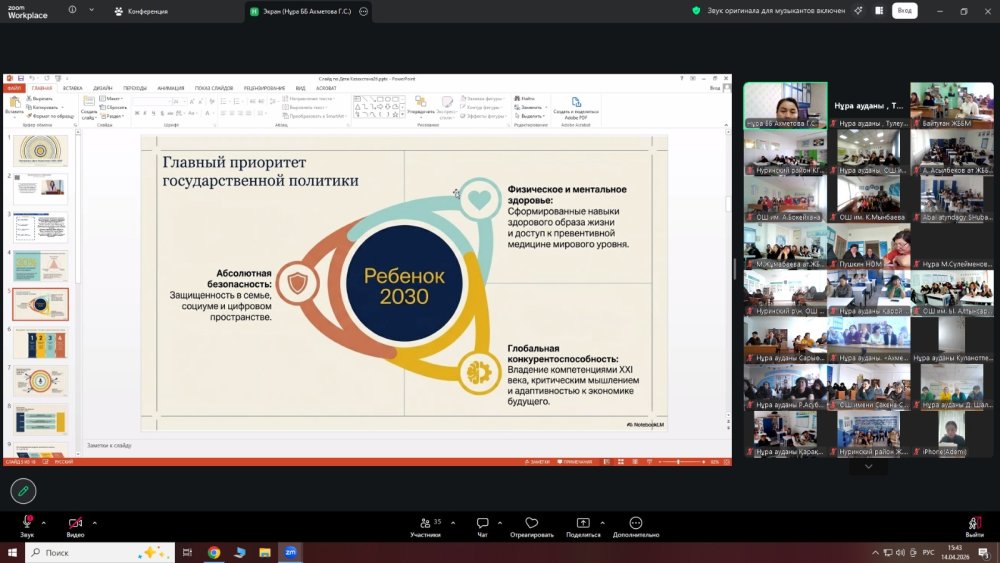
Task: Select slide 6 thumbnail with numbered columns
Action: (40, 343)
